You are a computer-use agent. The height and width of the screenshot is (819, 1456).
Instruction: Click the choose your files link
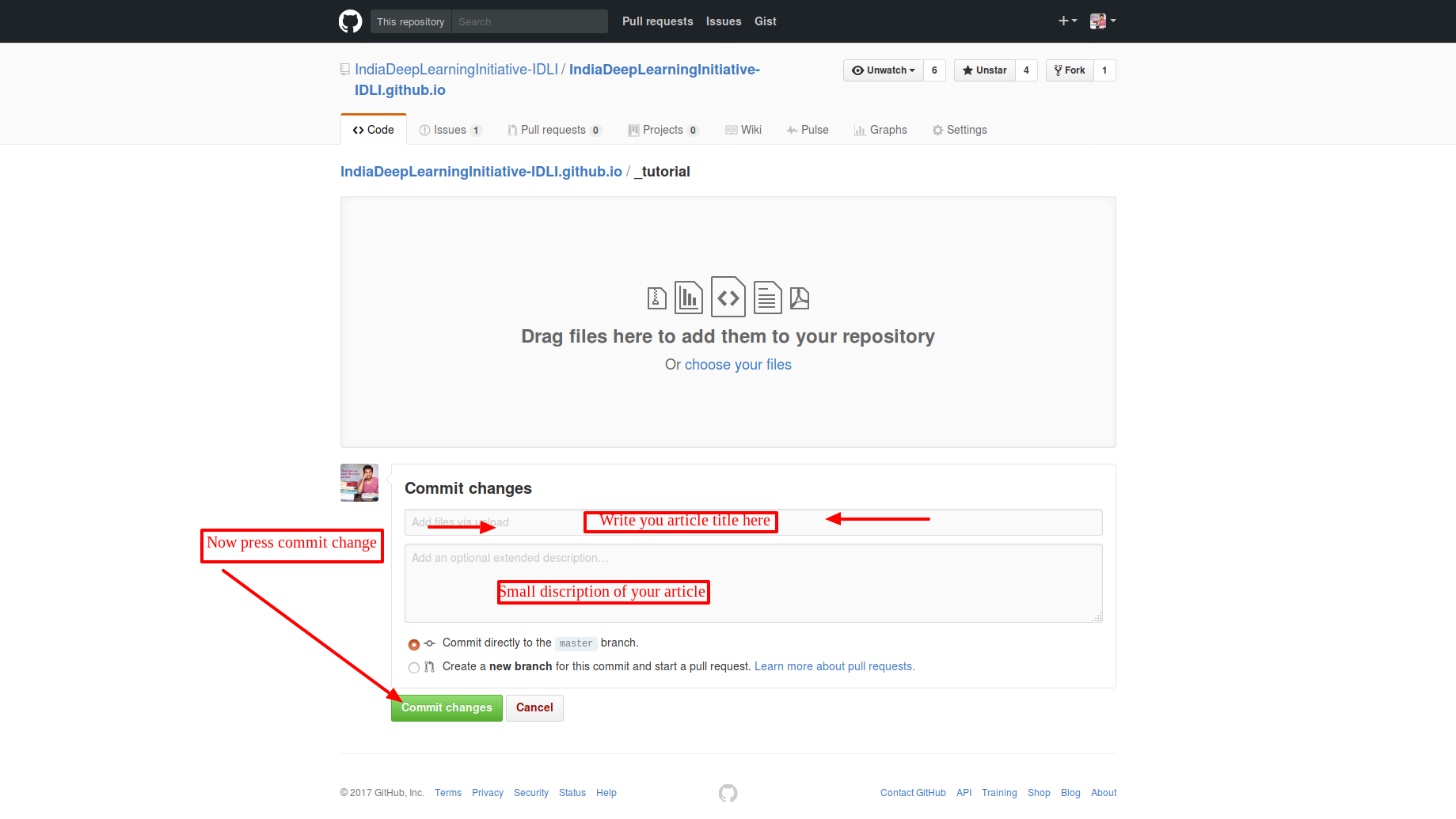(738, 365)
